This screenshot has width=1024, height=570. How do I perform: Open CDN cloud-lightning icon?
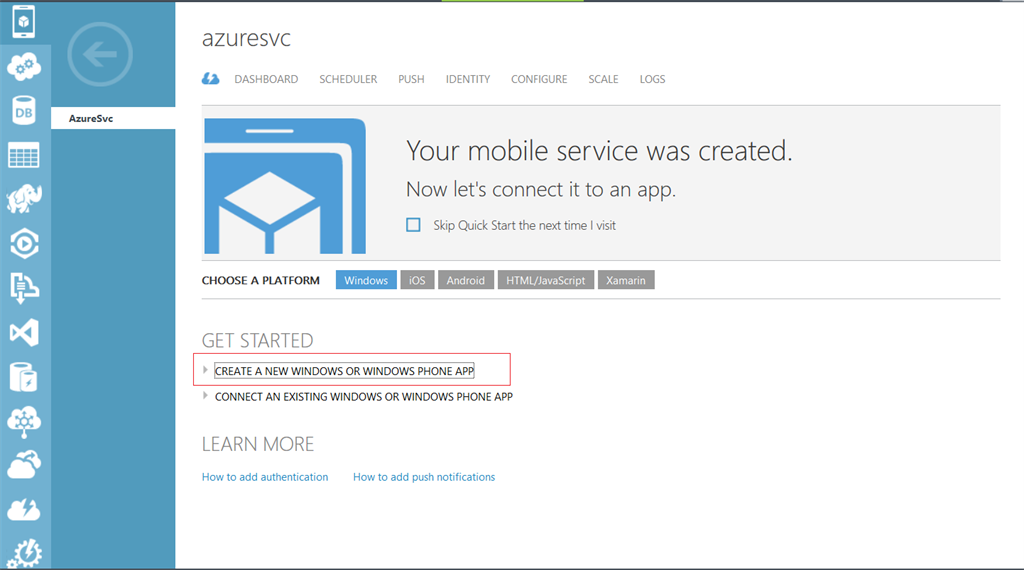coord(24,509)
